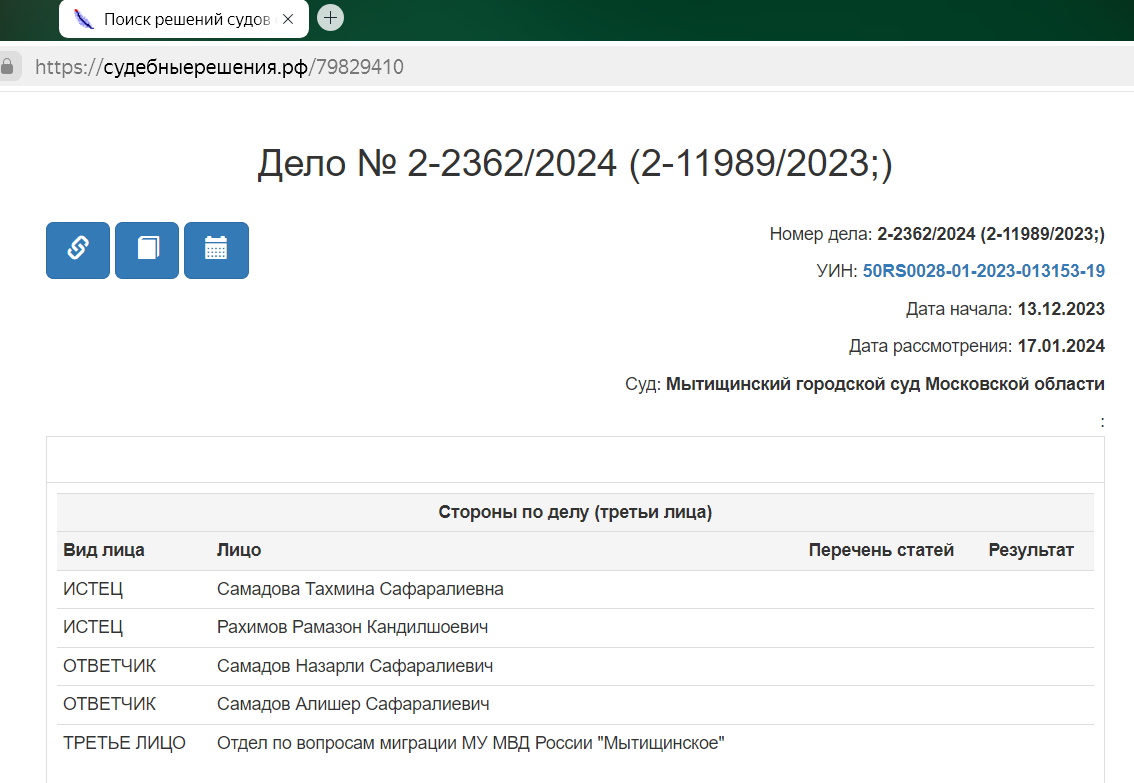The image size is (1134, 783).
Task: Click the feather favicon on the browser tab
Action: pyautogui.click(x=84, y=17)
